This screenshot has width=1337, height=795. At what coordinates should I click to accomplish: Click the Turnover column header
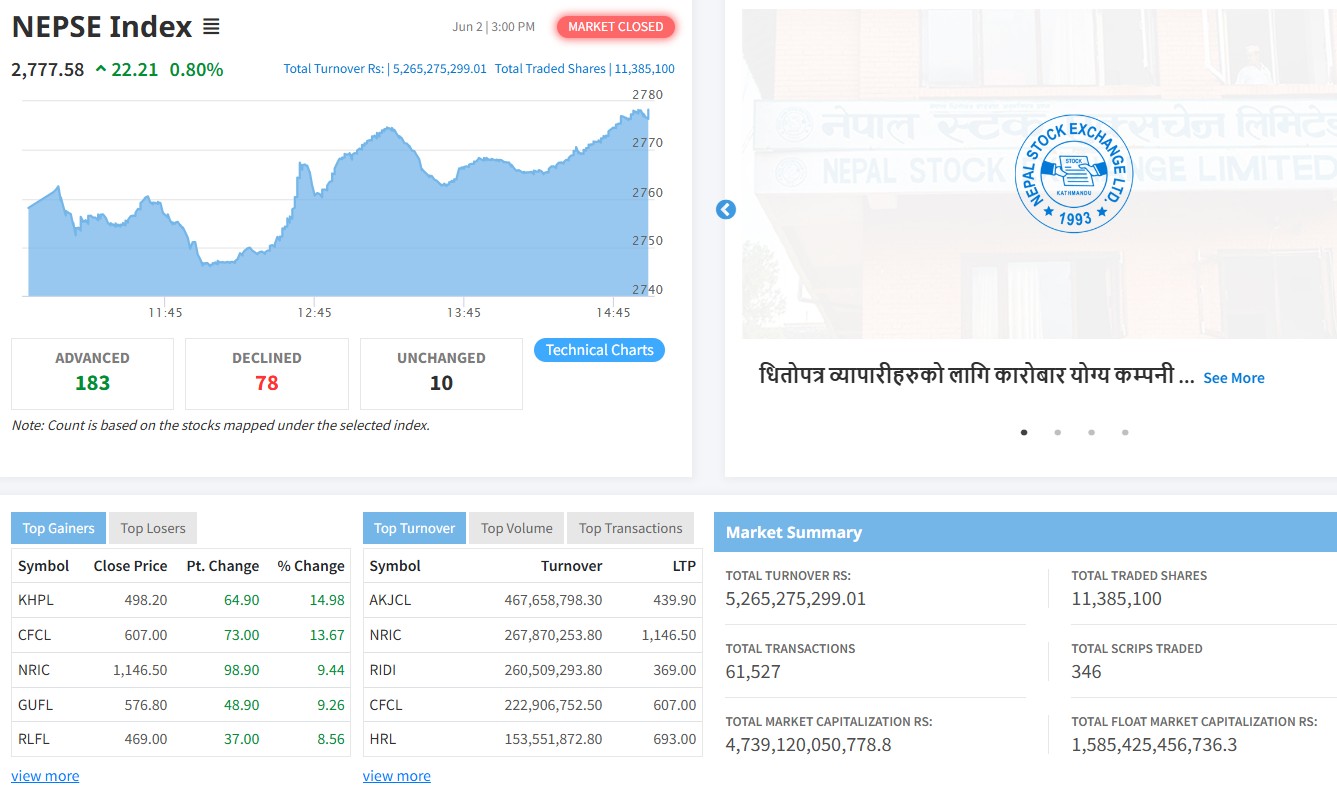point(572,566)
